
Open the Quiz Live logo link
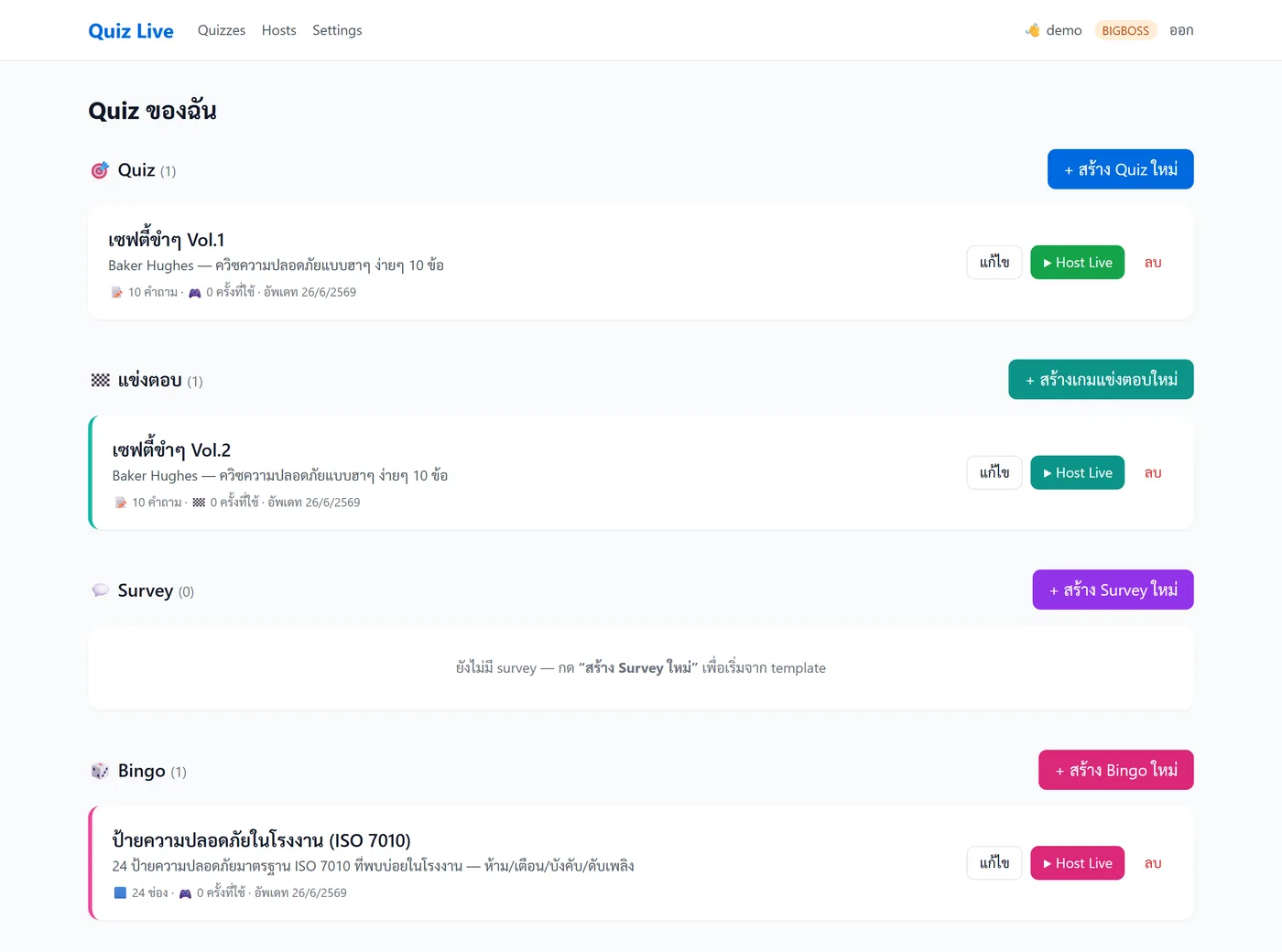coord(131,30)
